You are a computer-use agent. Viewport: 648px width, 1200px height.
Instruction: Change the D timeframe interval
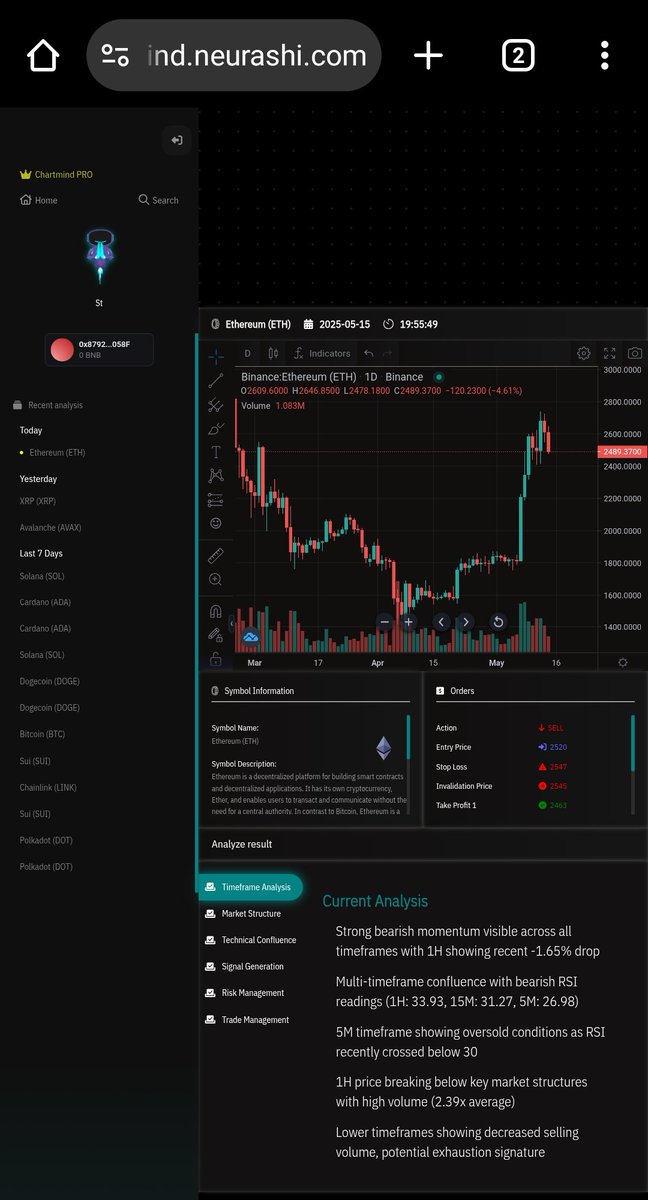(x=248, y=353)
